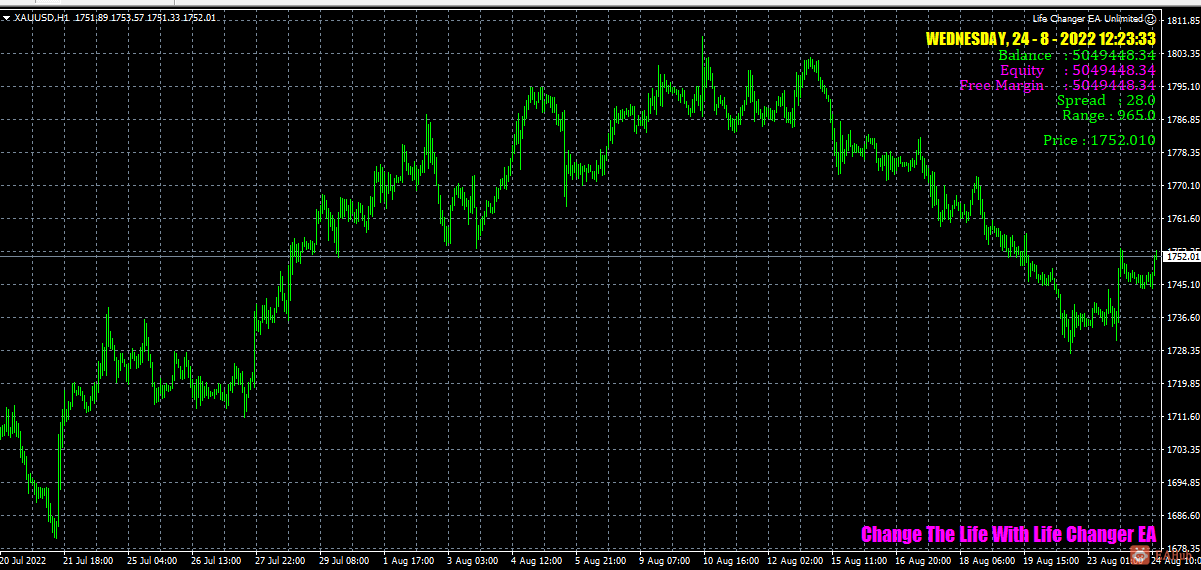This screenshot has width=1201, height=570.
Task: Click the 1761.60 price axis label
Action: [x=1182, y=218]
